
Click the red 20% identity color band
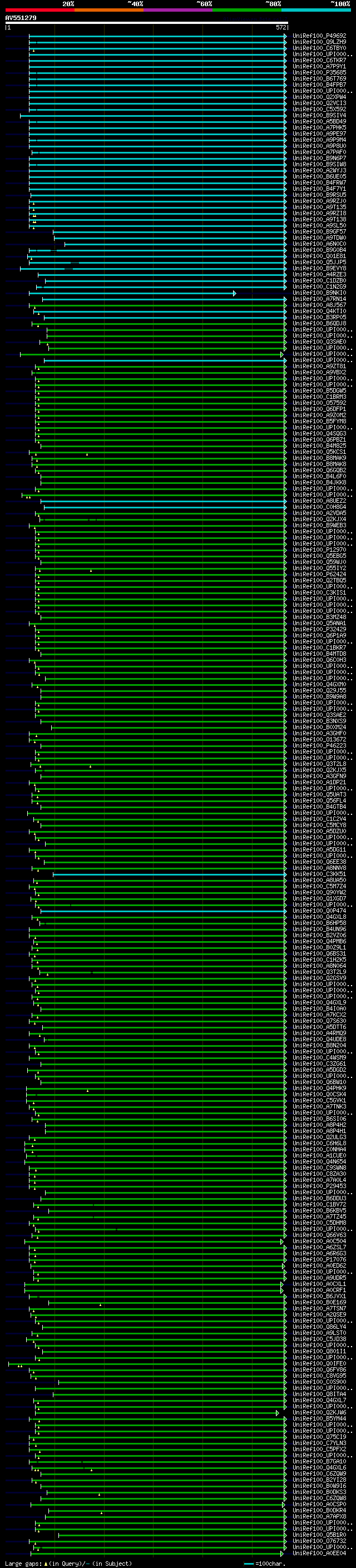tap(39, 10)
